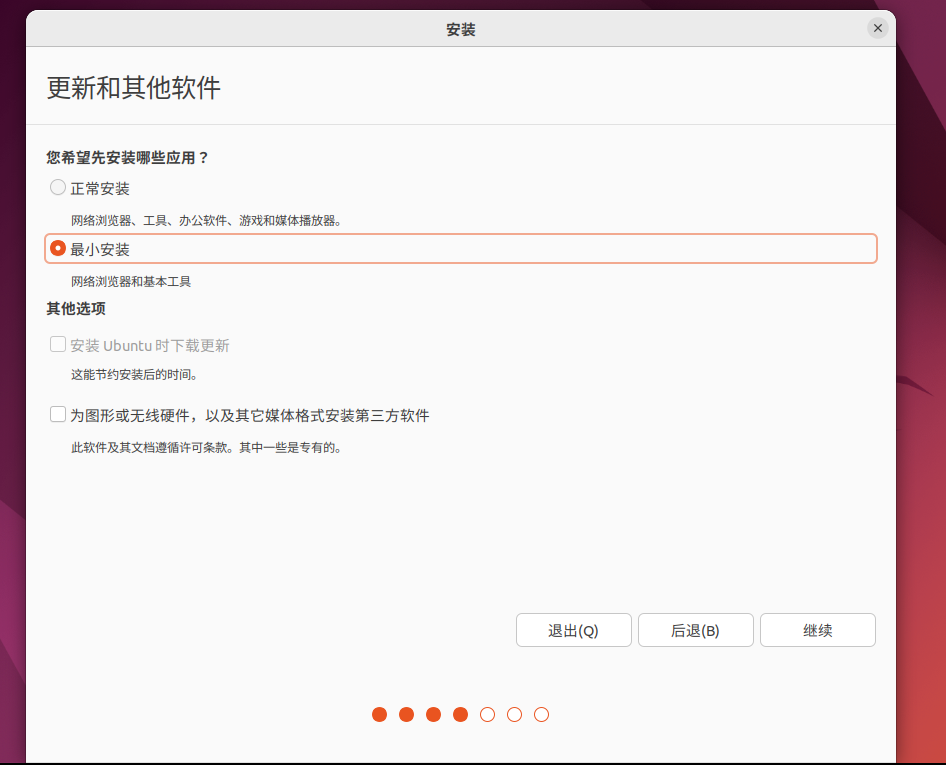
Task: Toggle 安装 Ubuntu 时下载更新 checkbox
Action: click(x=58, y=344)
